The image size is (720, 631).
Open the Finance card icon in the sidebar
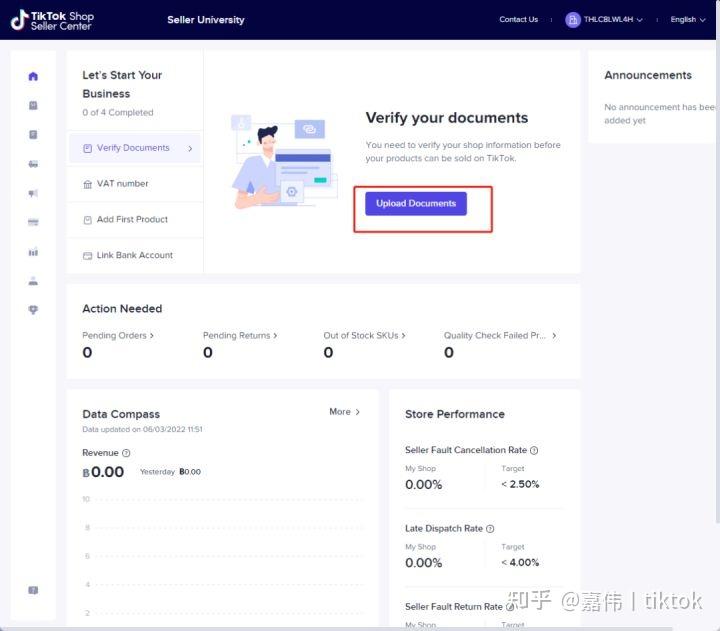pyautogui.click(x=33, y=223)
